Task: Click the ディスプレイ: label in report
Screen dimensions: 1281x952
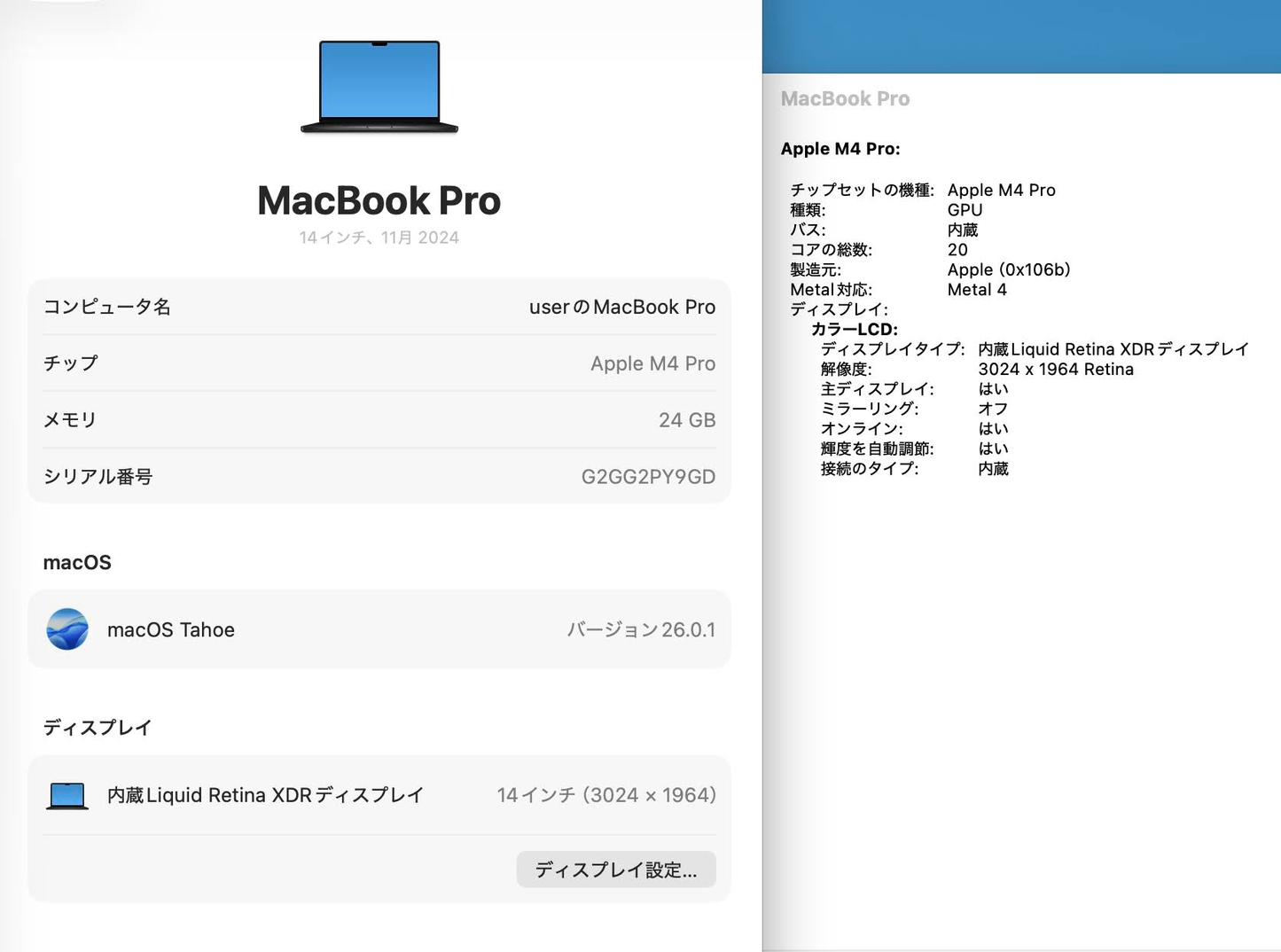Action: pyautogui.click(x=839, y=310)
